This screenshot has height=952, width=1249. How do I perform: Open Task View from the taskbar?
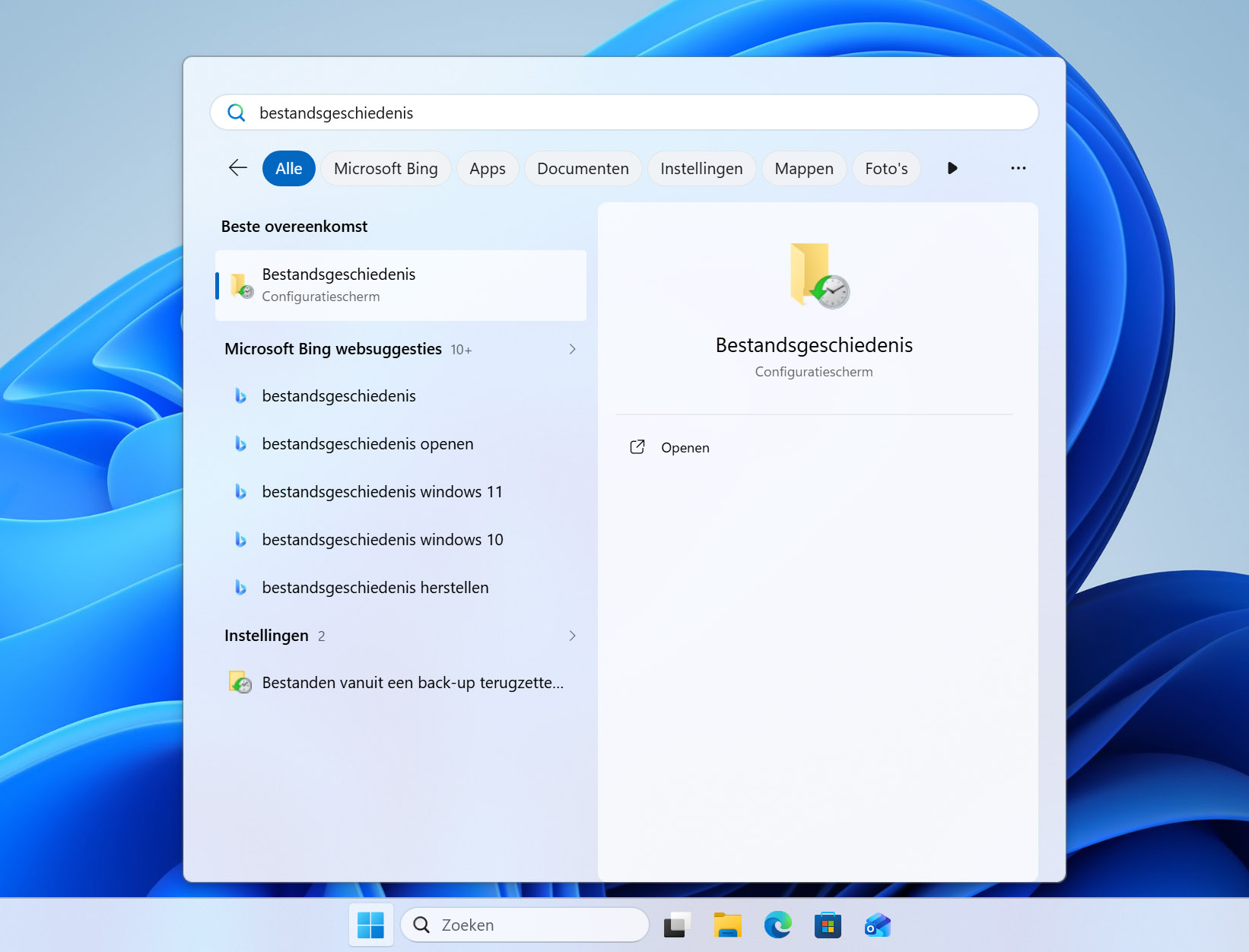[x=676, y=925]
